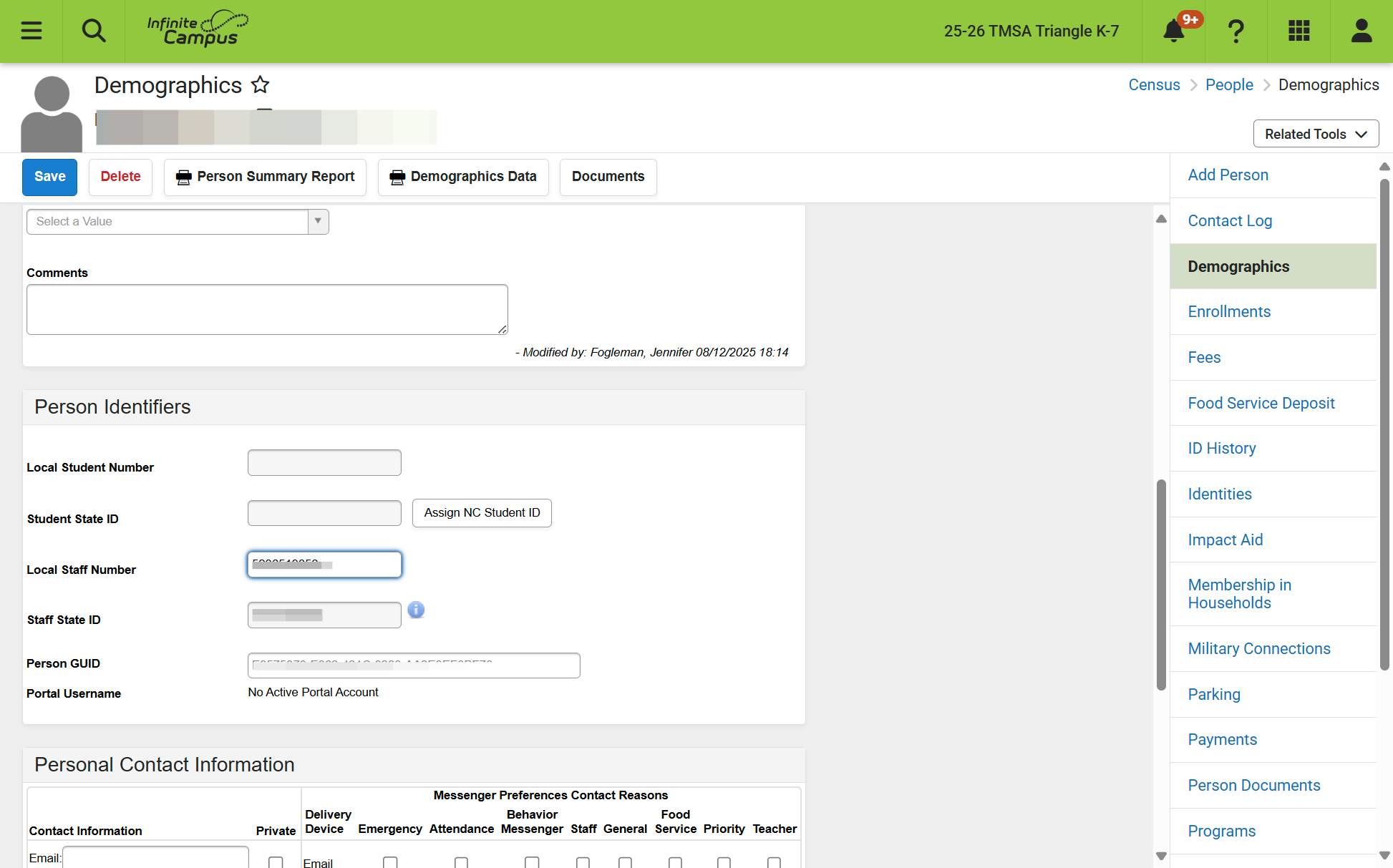This screenshot has height=868, width=1393.
Task: Click the Infinite Campus logo
Action: click(198, 29)
